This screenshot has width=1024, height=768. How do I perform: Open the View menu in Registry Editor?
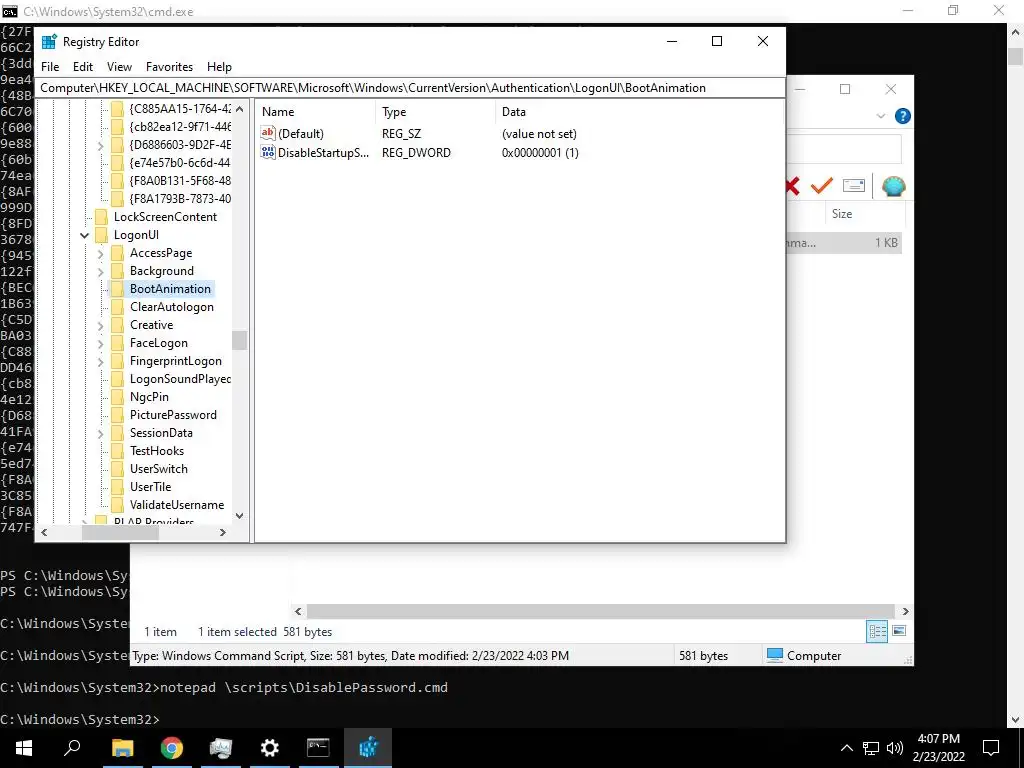point(119,67)
